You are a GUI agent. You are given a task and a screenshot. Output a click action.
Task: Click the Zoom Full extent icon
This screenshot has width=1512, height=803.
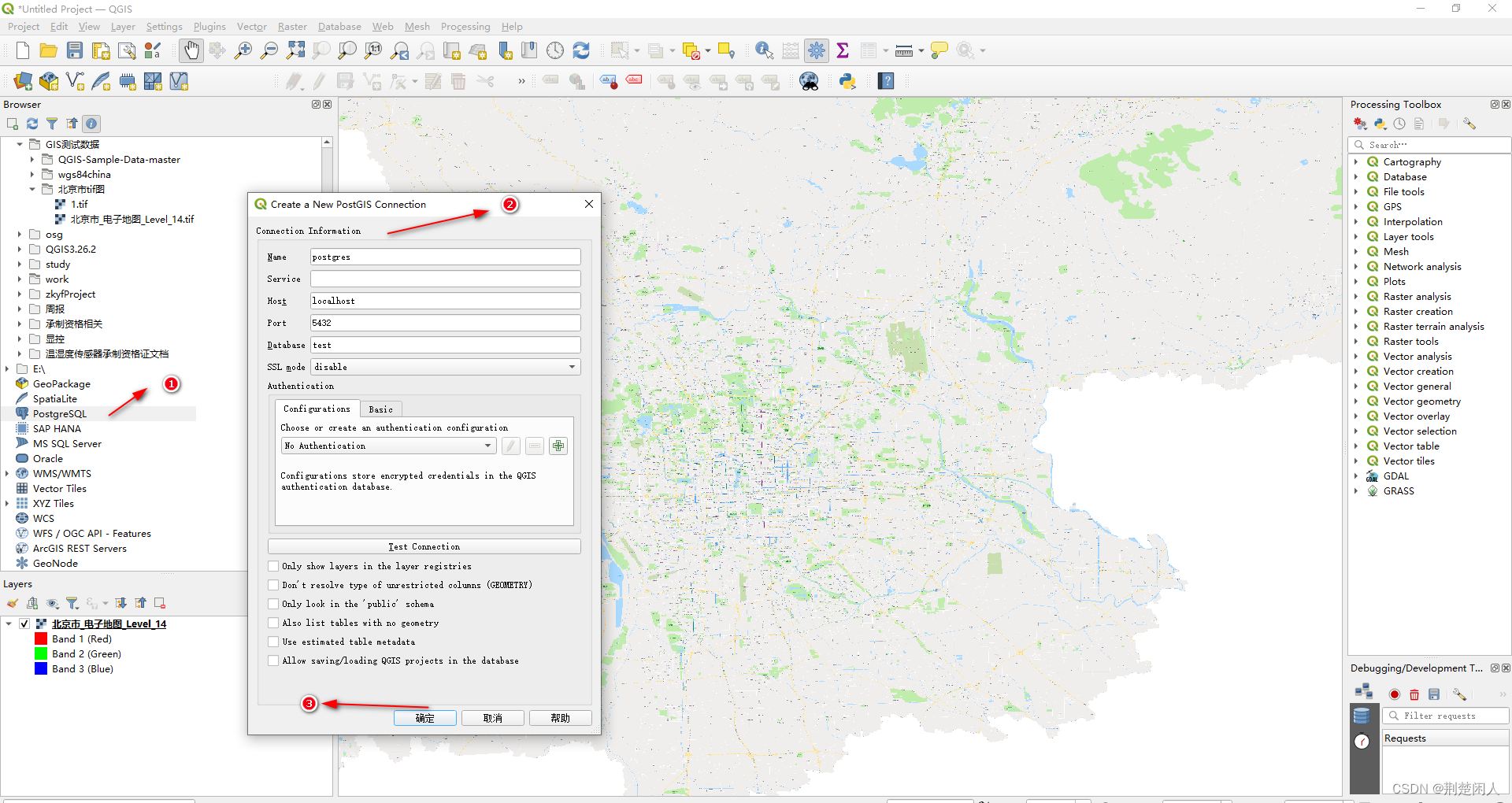[295, 51]
